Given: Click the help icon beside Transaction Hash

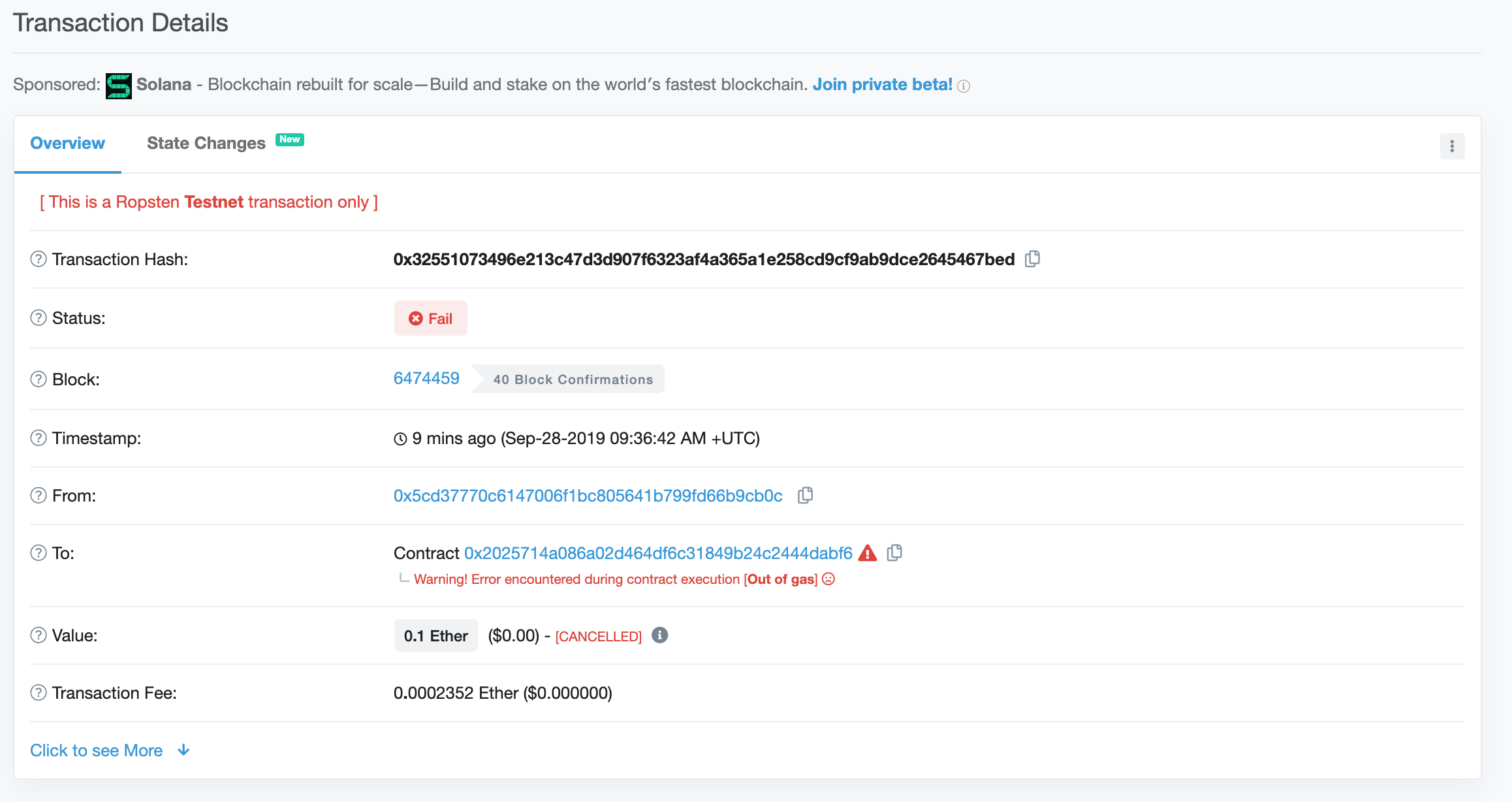Looking at the screenshot, I should click(39, 259).
